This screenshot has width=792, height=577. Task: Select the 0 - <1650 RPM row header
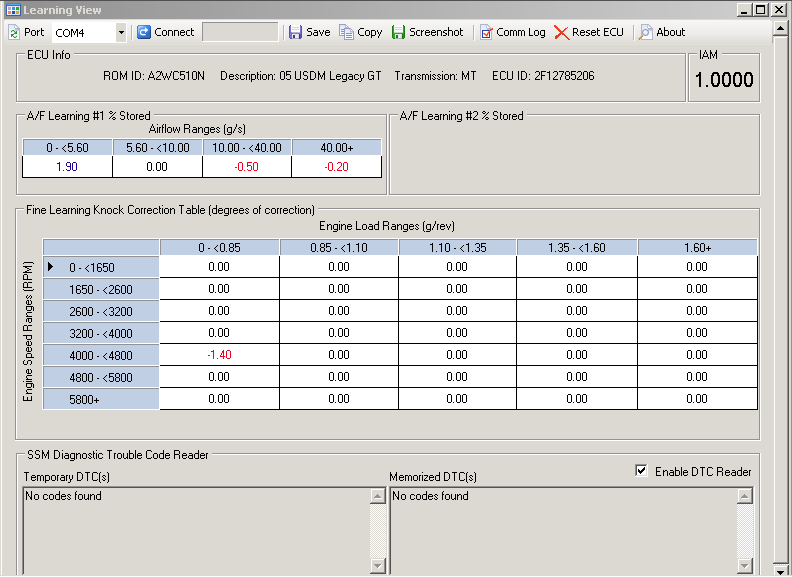101,267
